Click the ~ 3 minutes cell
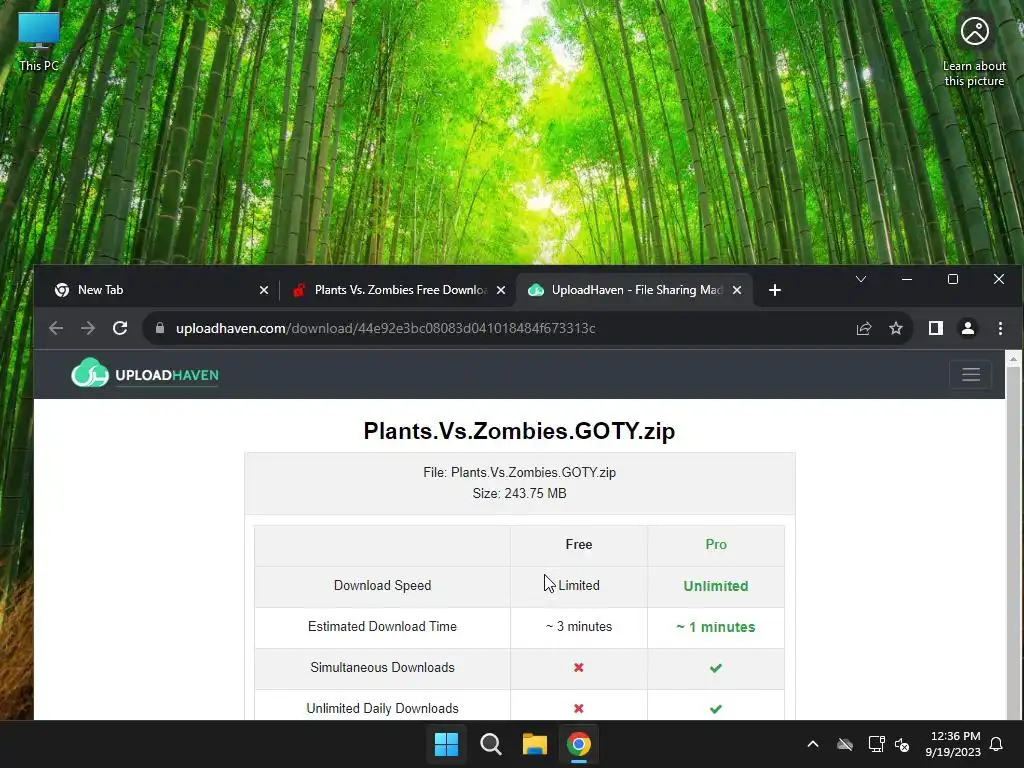1024x768 pixels. pyautogui.click(x=579, y=626)
